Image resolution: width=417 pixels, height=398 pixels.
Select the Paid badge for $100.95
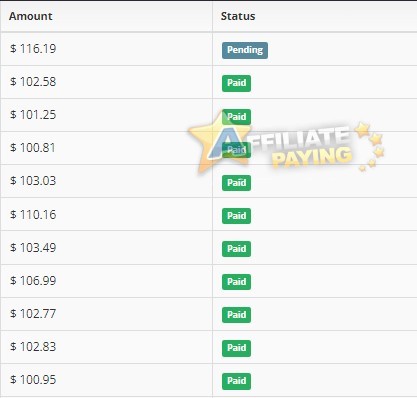[236, 380]
